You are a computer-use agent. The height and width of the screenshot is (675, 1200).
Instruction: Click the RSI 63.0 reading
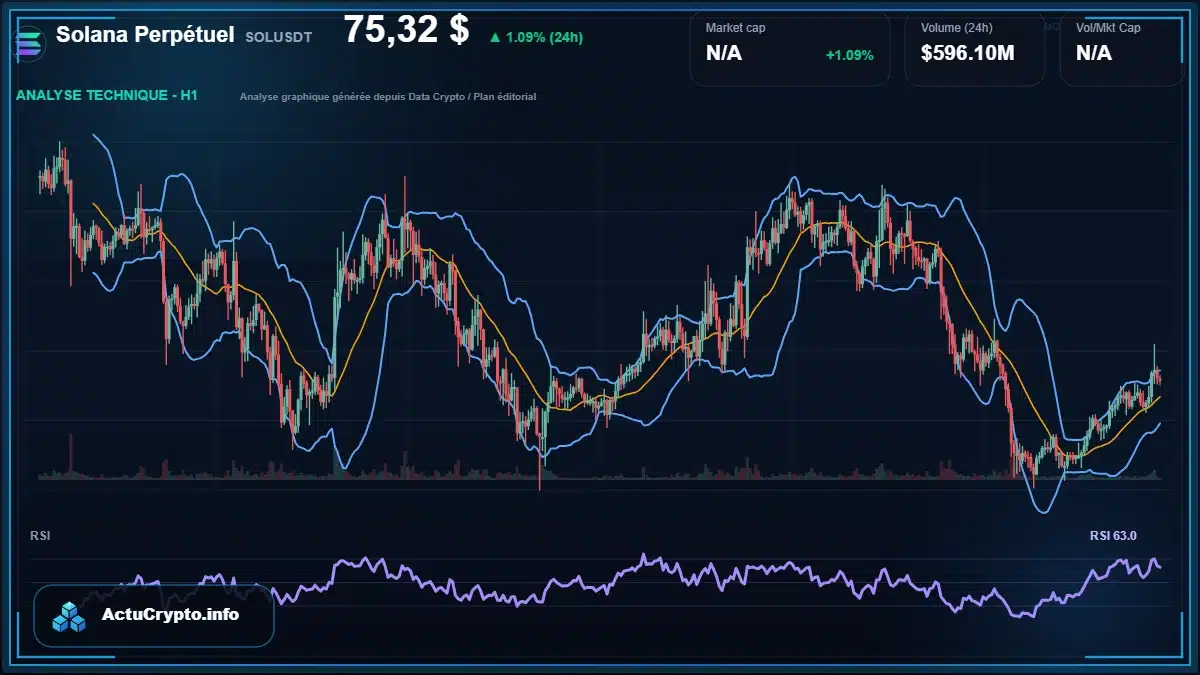1113,536
